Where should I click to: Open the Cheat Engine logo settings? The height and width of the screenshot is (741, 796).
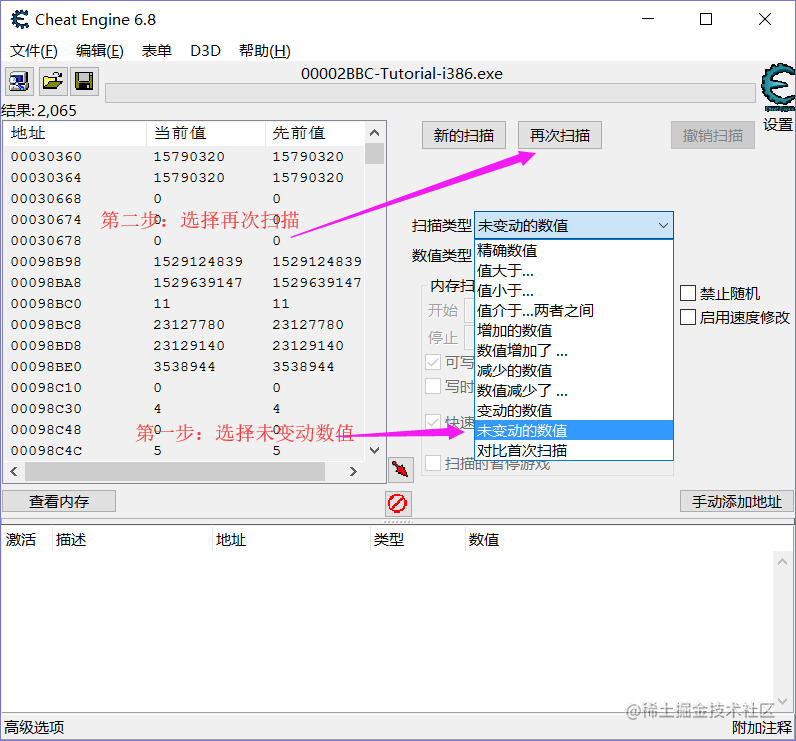tap(778, 87)
